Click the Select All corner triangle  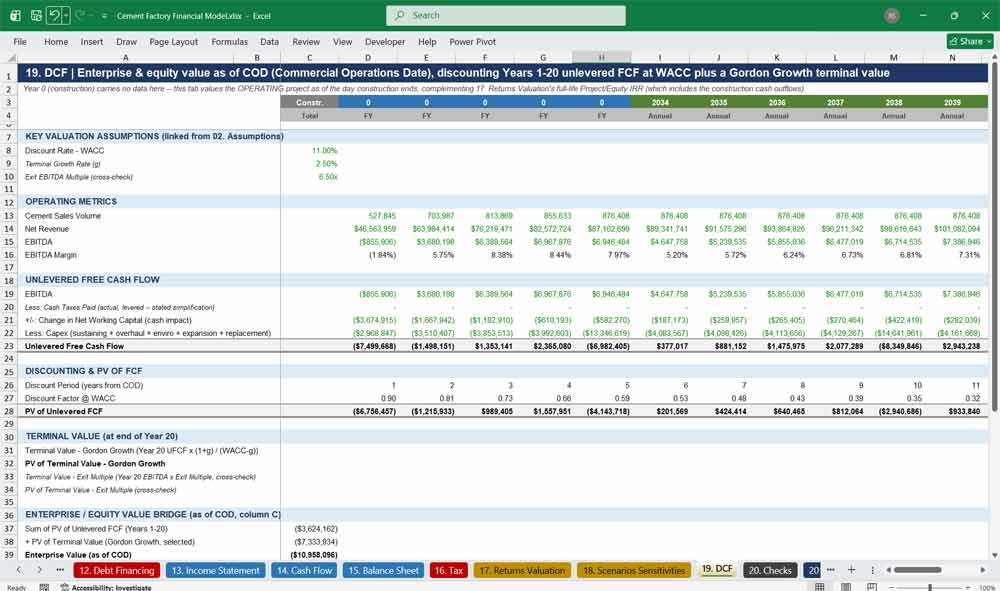pos(11,57)
